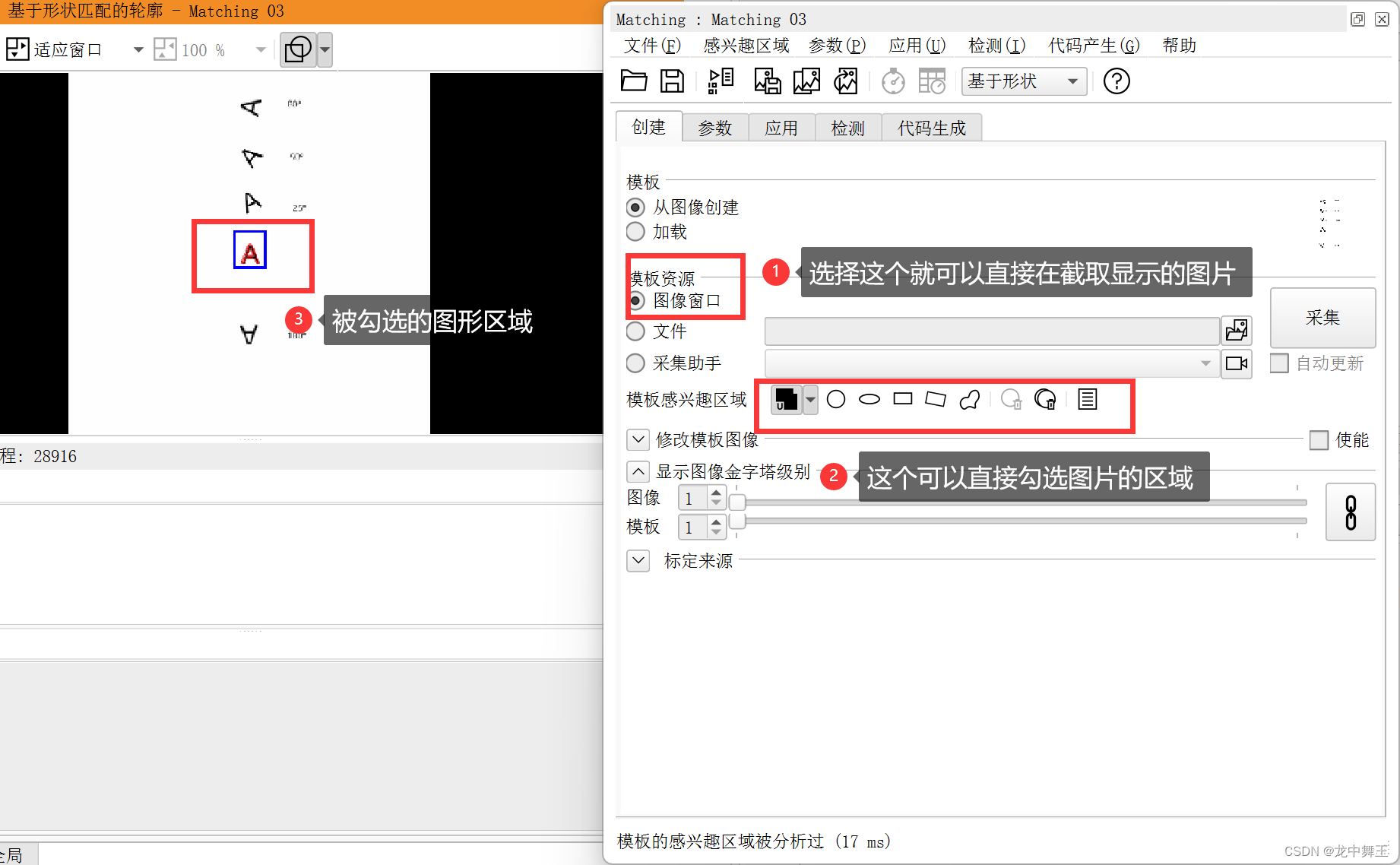
Task: Select the 创建 tab
Action: (649, 127)
